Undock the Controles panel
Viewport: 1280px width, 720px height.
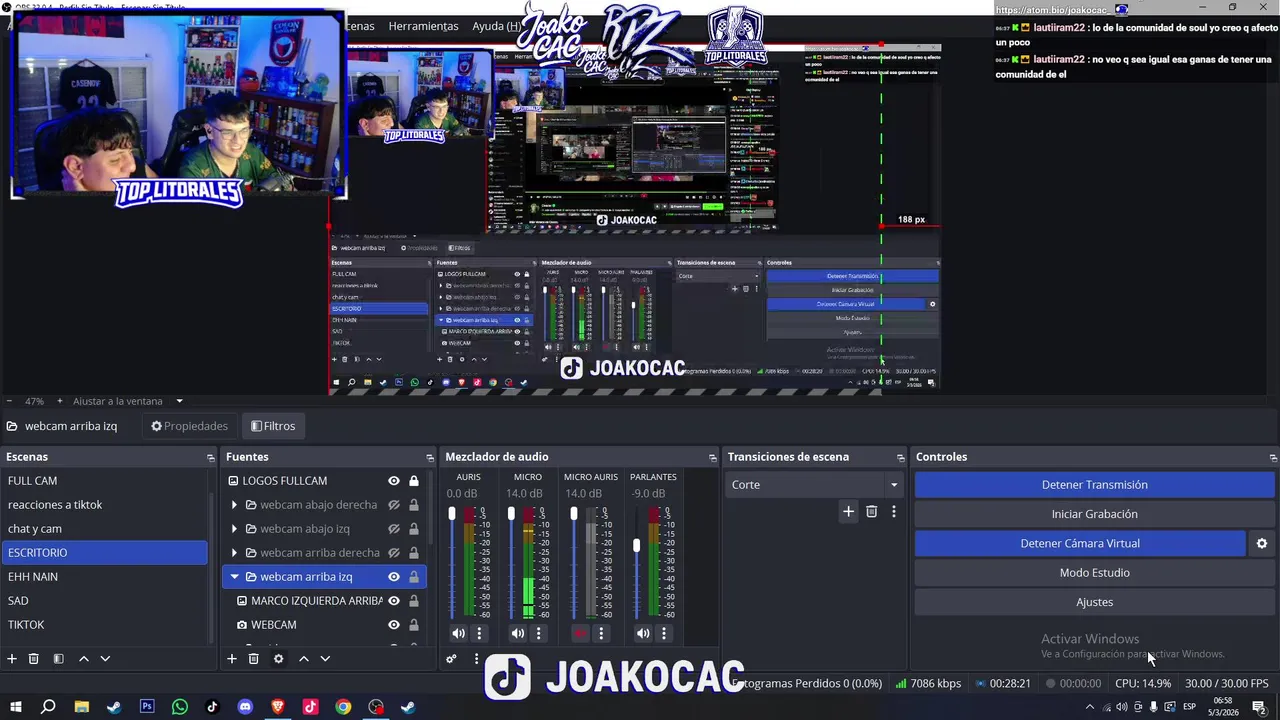click(x=1273, y=457)
